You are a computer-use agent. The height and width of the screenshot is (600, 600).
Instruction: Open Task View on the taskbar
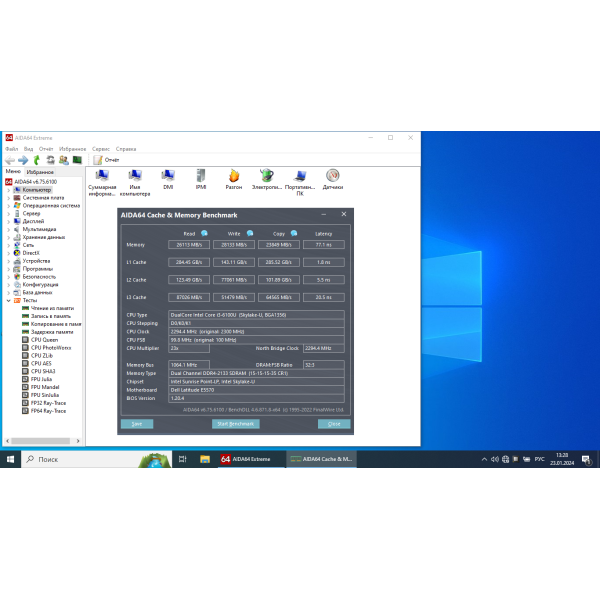click(183, 459)
